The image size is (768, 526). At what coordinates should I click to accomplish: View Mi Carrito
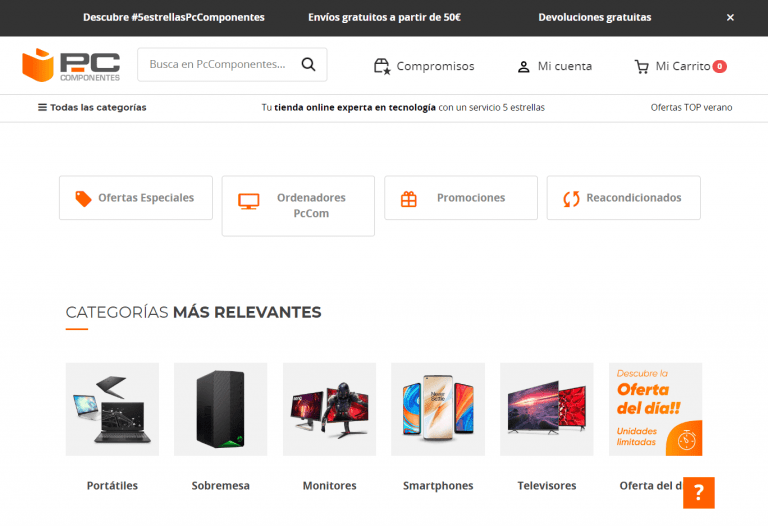coord(681,66)
